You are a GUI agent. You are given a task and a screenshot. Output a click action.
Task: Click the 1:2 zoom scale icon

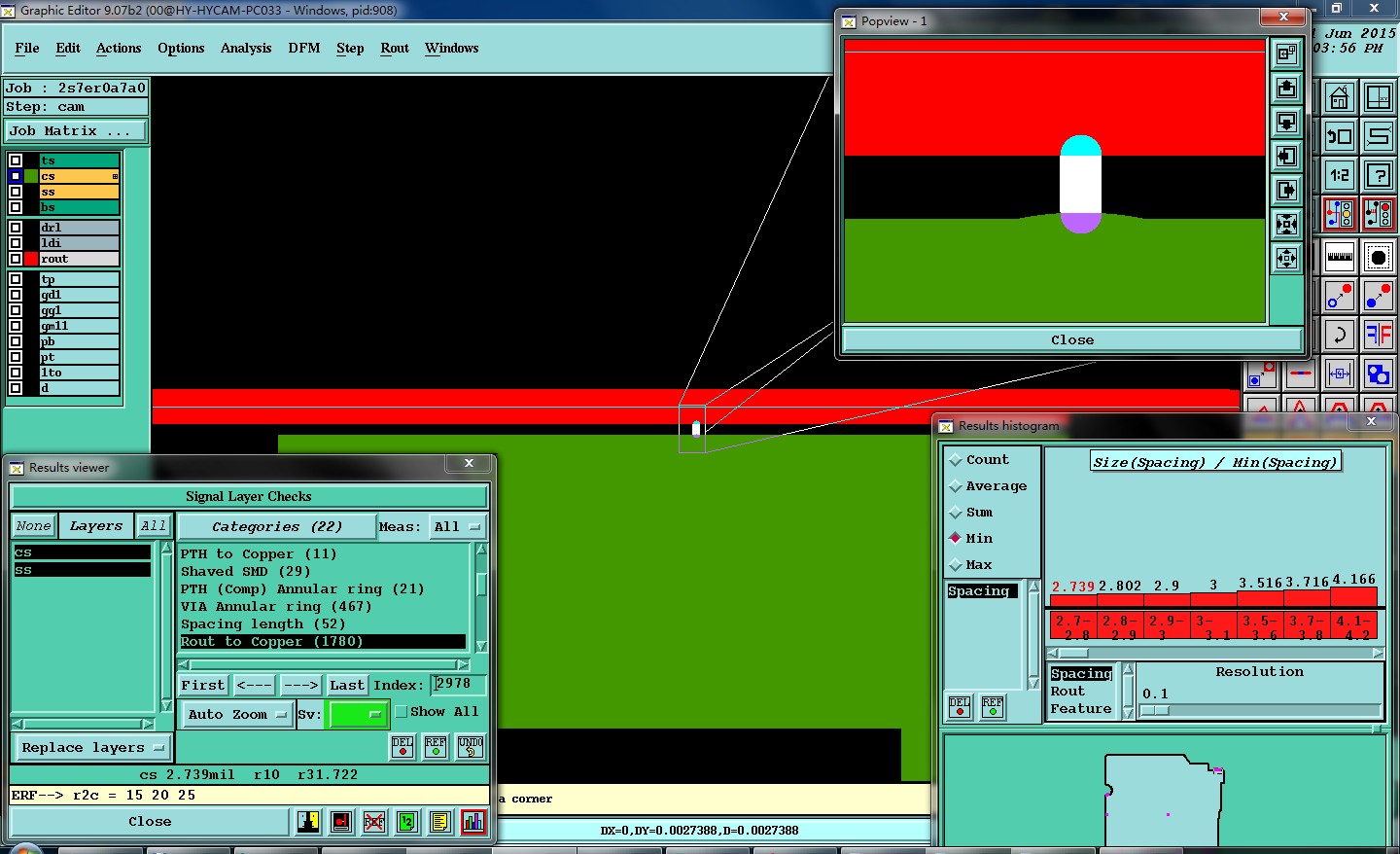click(1340, 175)
